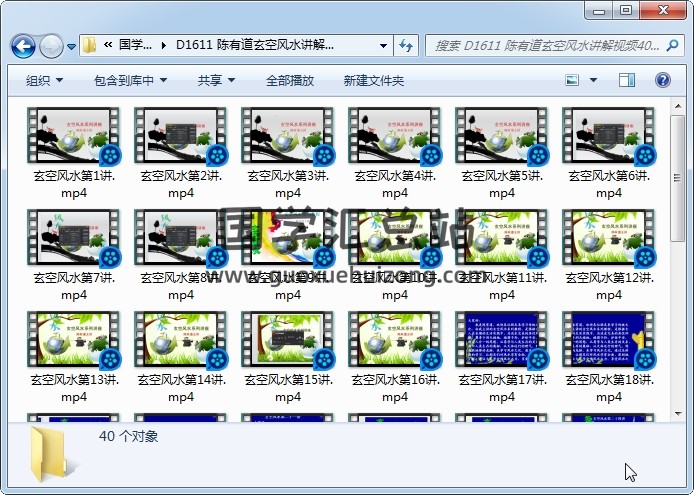Viewport: 694px width, 495px height.
Task: Open the 组织 menu
Action: pyautogui.click(x=44, y=81)
